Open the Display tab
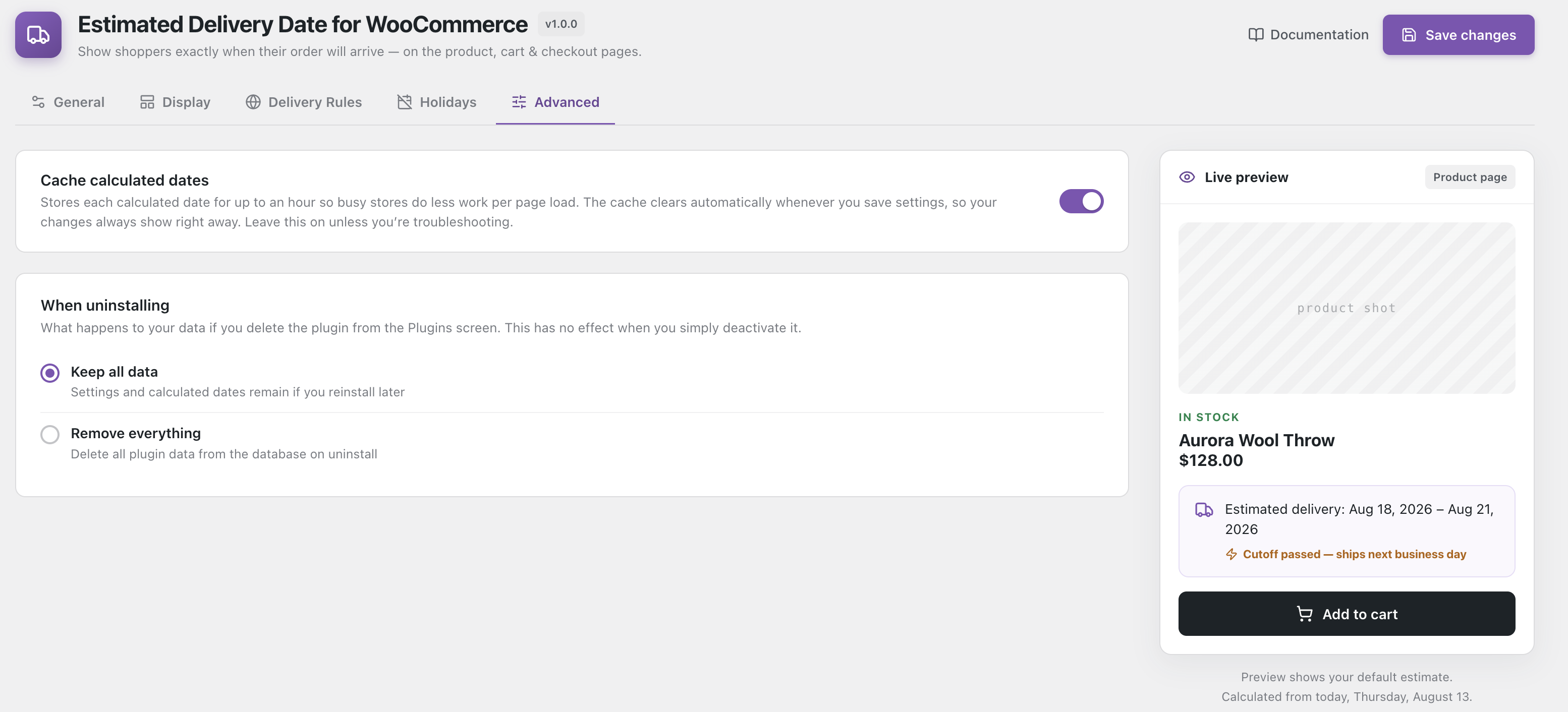This screenshot has width=1568, height=712. pos(175,102)
